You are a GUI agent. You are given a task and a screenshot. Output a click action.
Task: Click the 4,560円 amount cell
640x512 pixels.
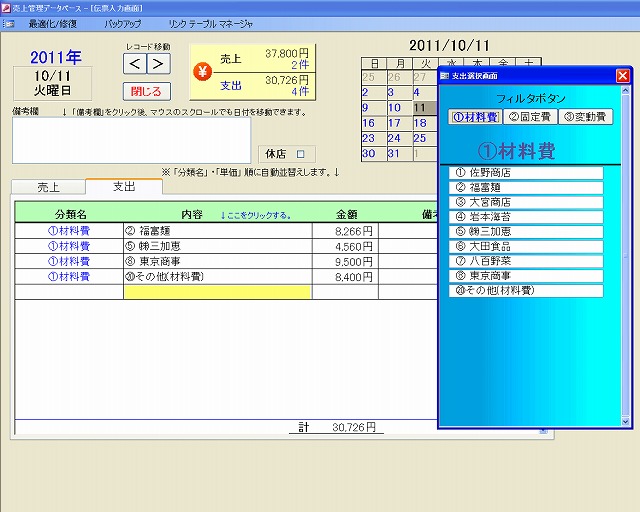pos(345,247)
